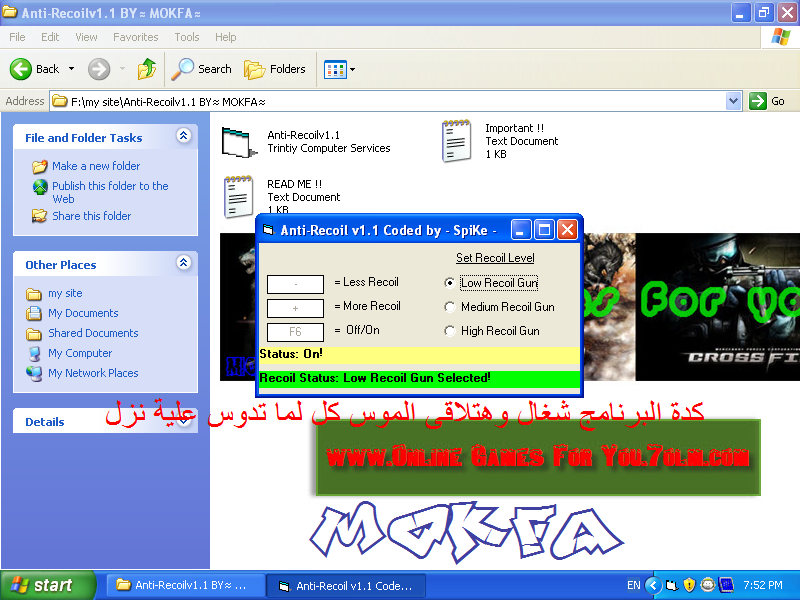The height and width of the screenshot is (600, 800).
Task: Select the Medium Recoil Gun radio button
Action: [449, 307]
